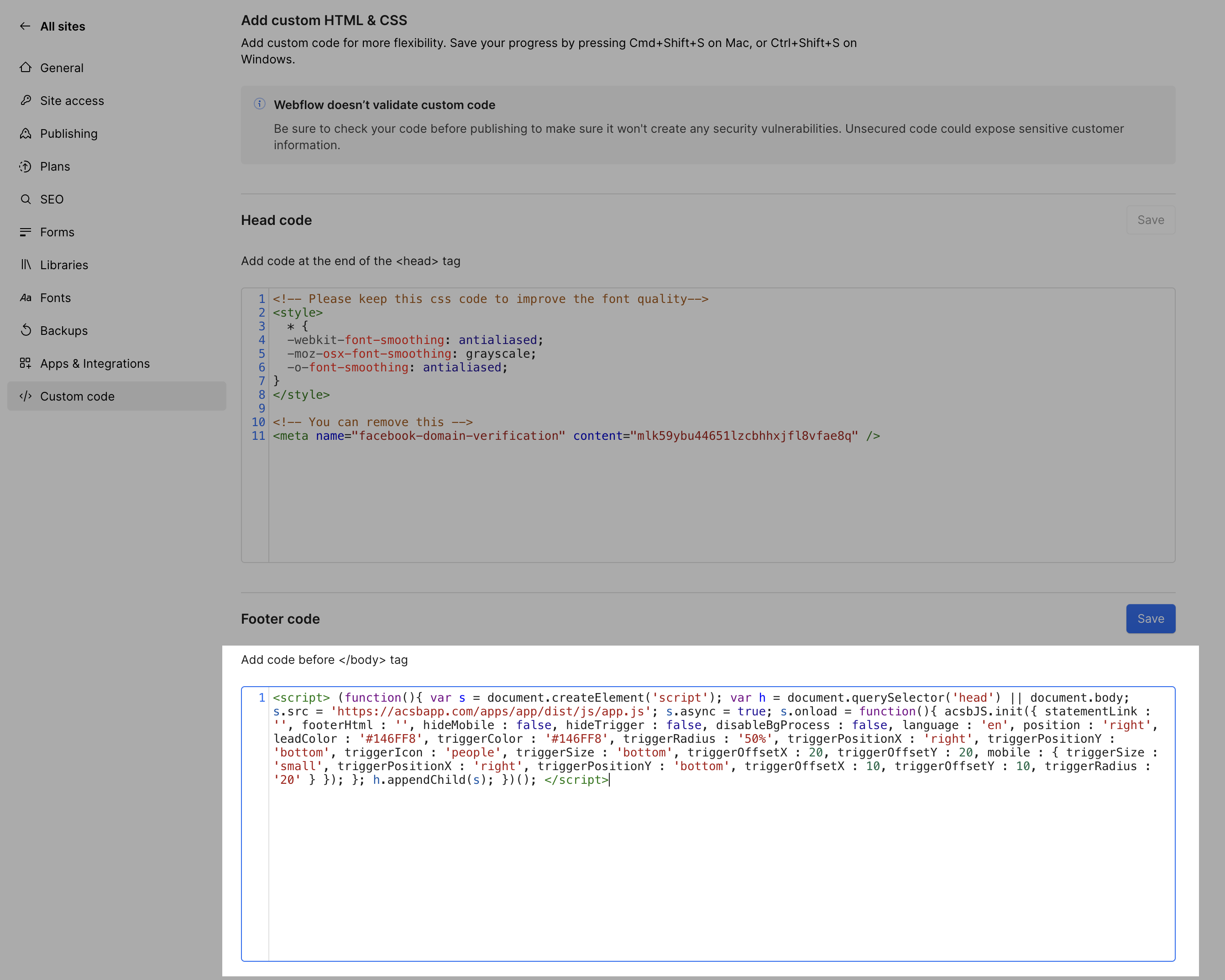Click the -webkit-font-smoothing line
Screen dimensions: 1225x980
415,340
